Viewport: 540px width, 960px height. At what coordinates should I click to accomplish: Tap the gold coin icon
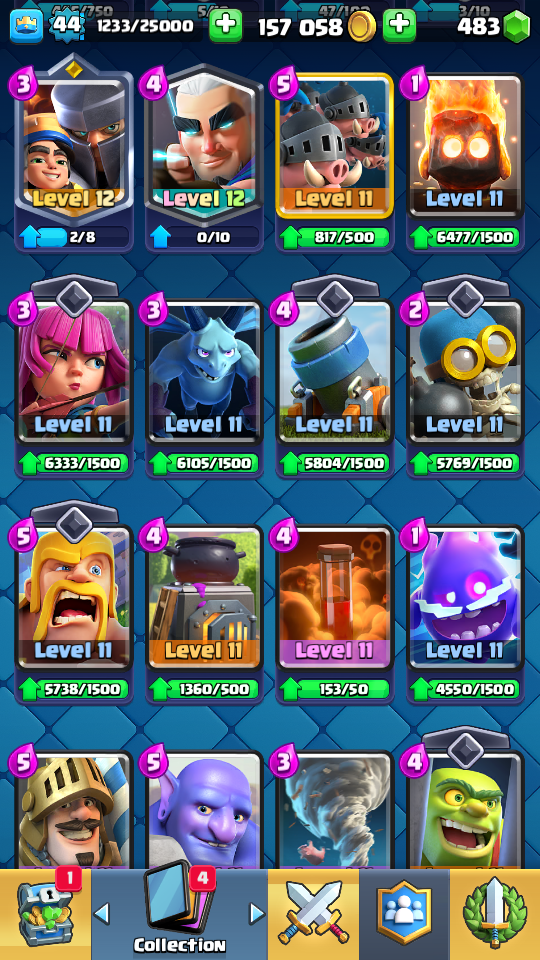click(362, 26)
